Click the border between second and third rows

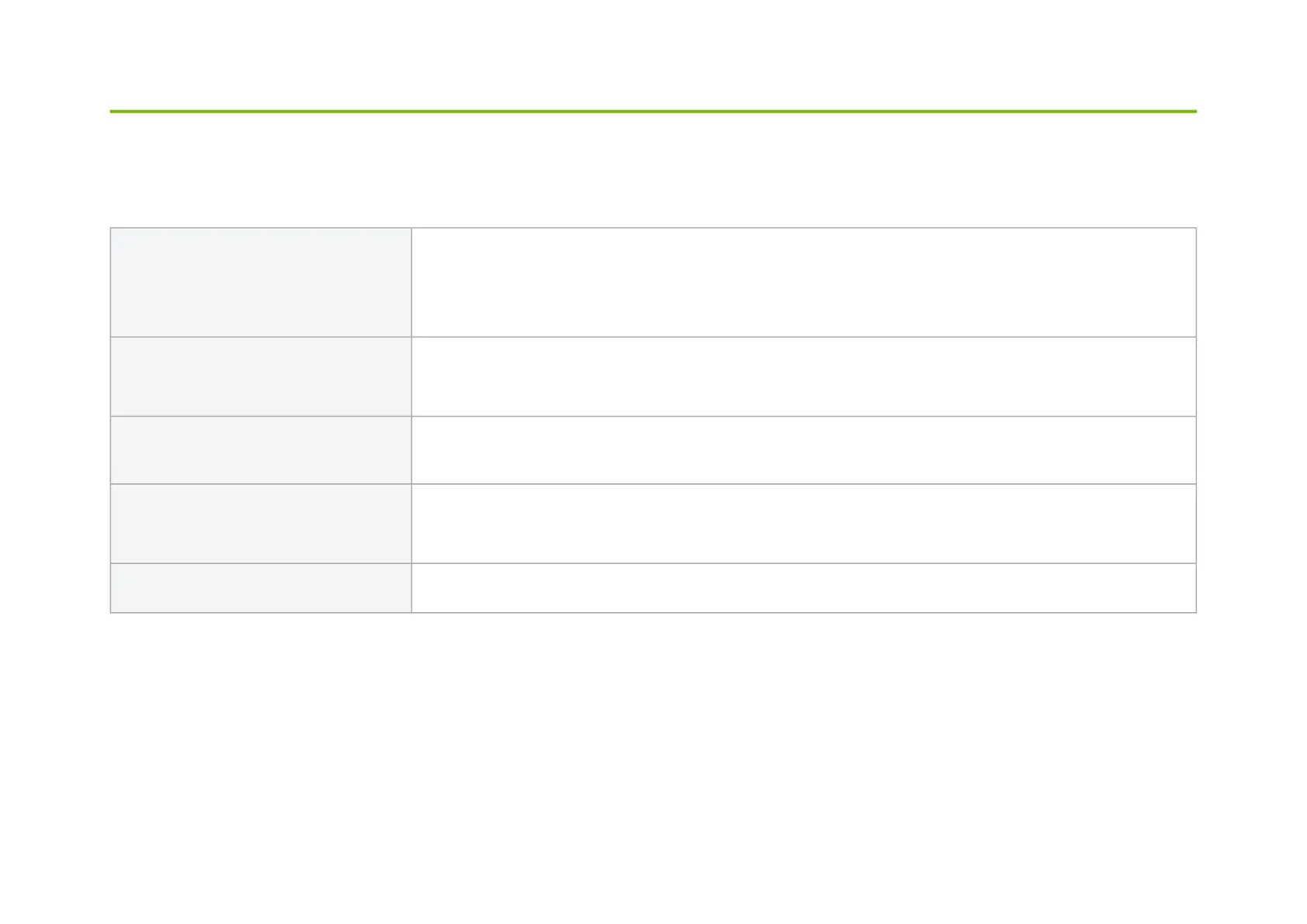point(653,417)
